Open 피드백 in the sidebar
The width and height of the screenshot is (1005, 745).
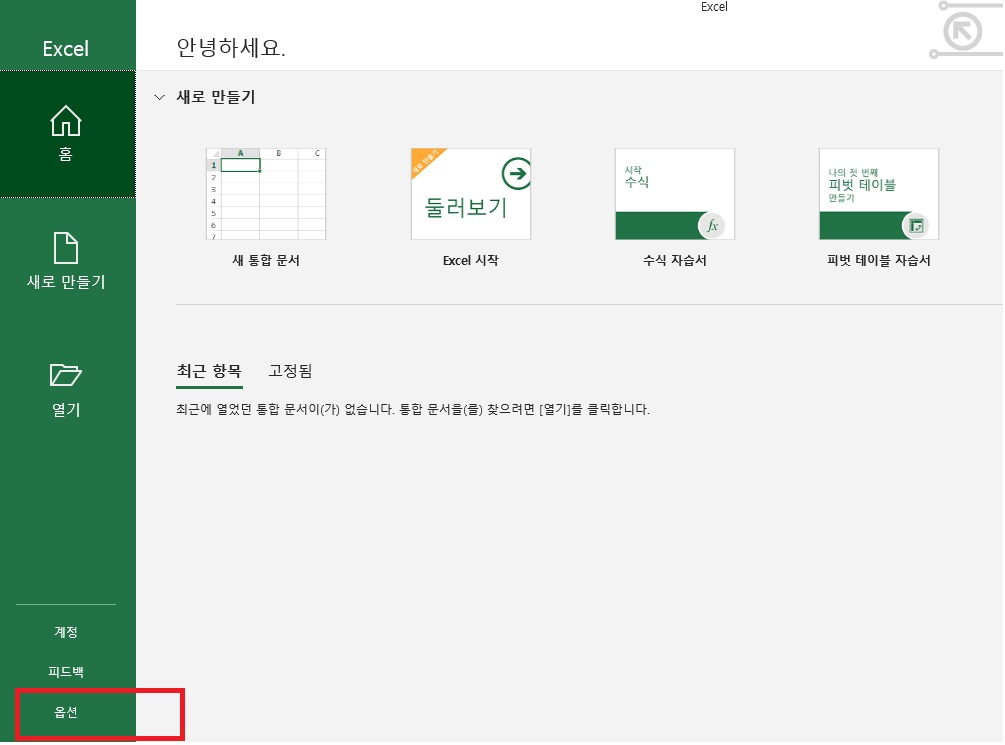pyautogui.click(x=66, y=672)
